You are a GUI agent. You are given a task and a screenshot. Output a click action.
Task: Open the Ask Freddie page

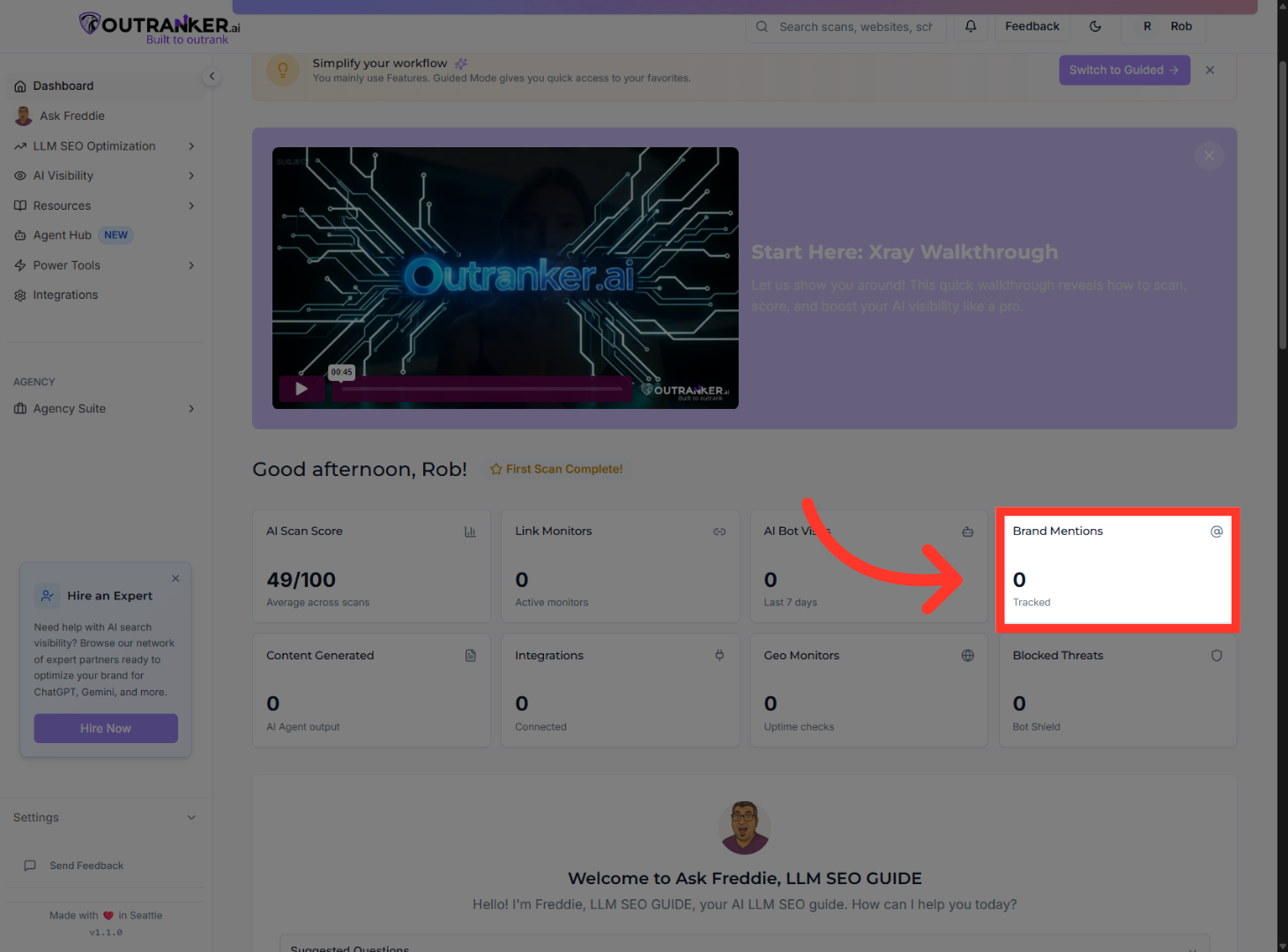(71, 115)
